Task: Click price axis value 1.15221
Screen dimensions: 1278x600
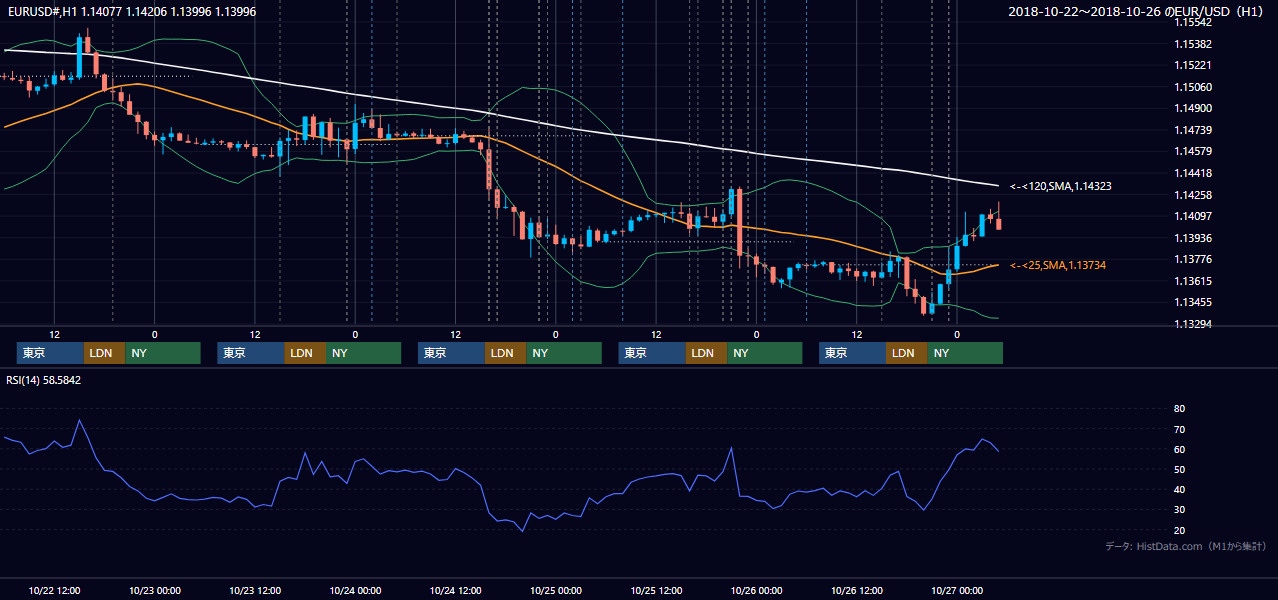Action: click(x=1193, y=65)
